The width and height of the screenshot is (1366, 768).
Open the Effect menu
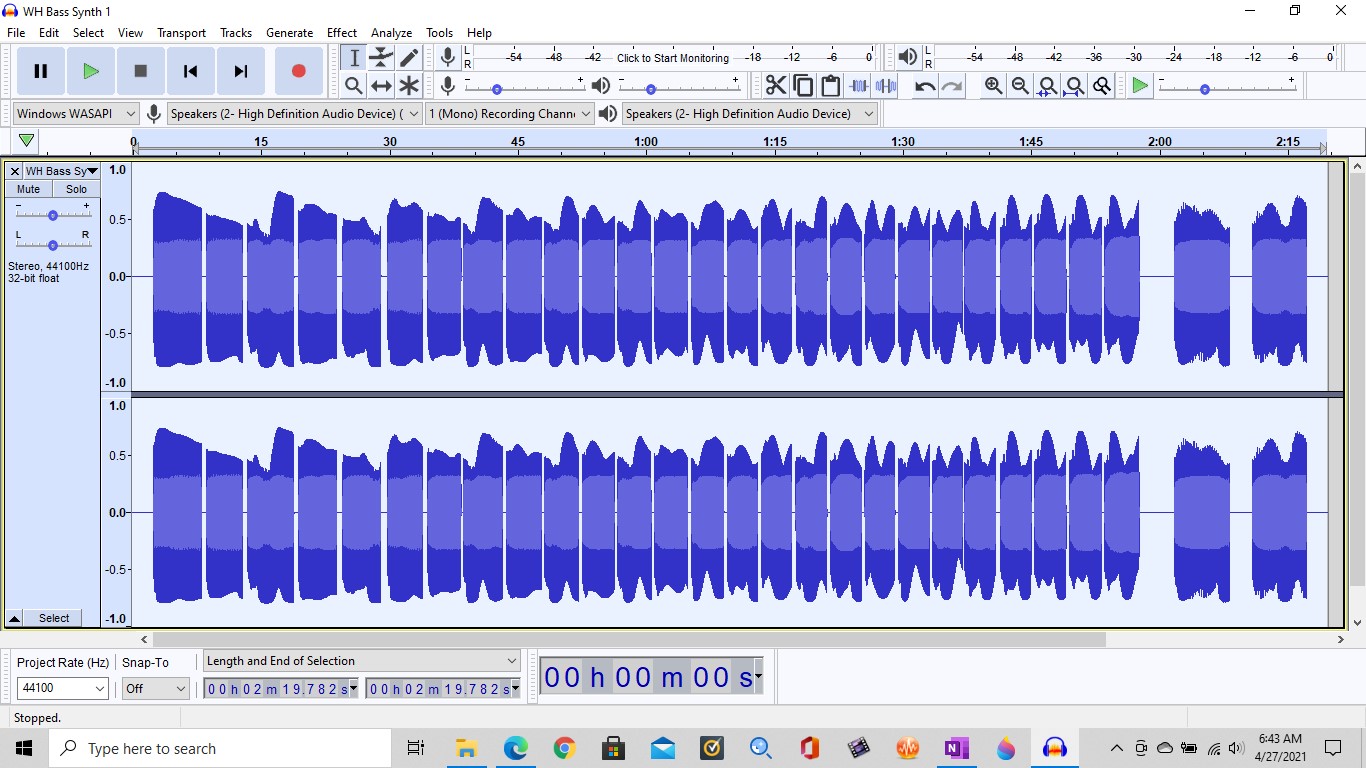[x=342, y=33]
